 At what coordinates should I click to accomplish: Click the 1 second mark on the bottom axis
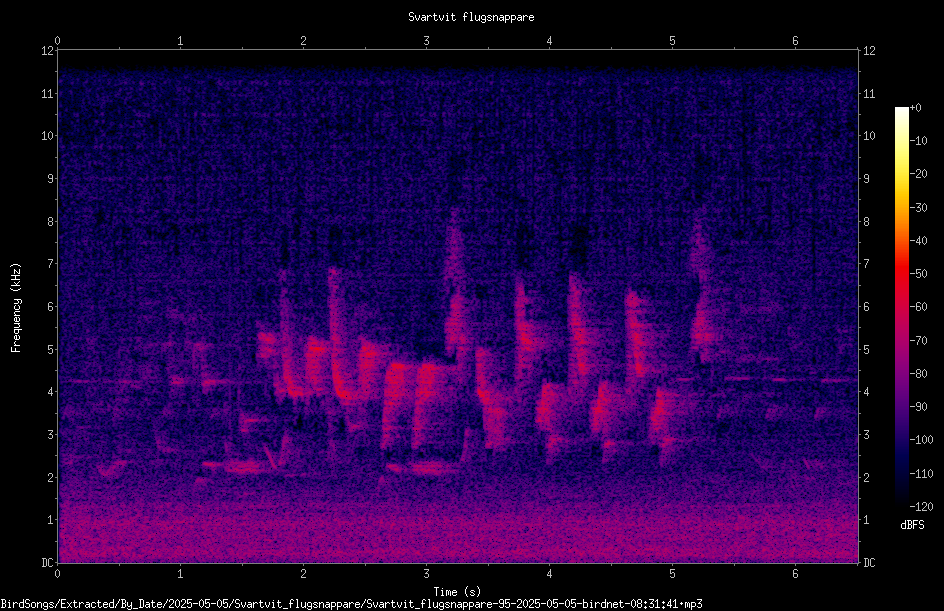[180, 574]
